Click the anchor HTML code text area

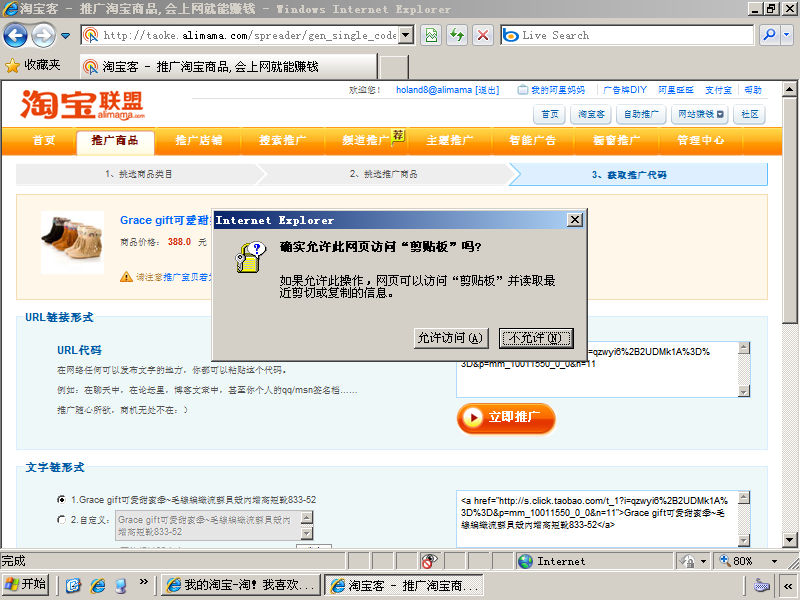tap(597, 518)
